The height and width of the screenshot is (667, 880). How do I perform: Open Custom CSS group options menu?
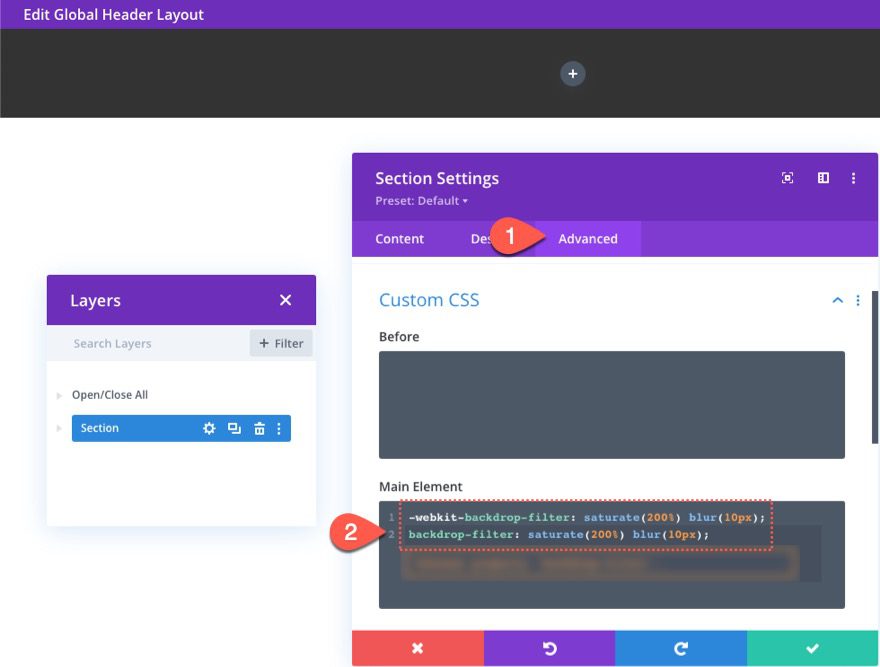click(x=858, y=300)
